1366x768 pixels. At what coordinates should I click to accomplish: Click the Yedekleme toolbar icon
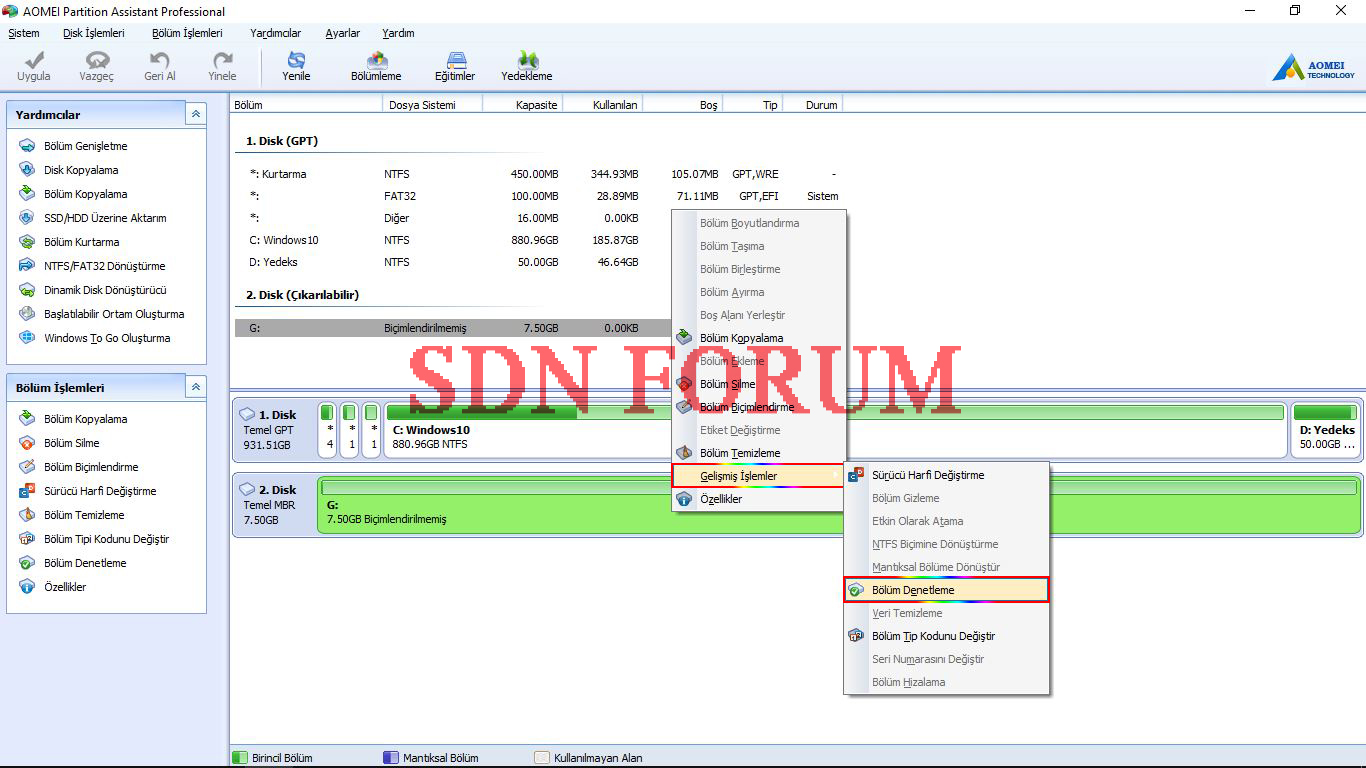pos(526,66)
